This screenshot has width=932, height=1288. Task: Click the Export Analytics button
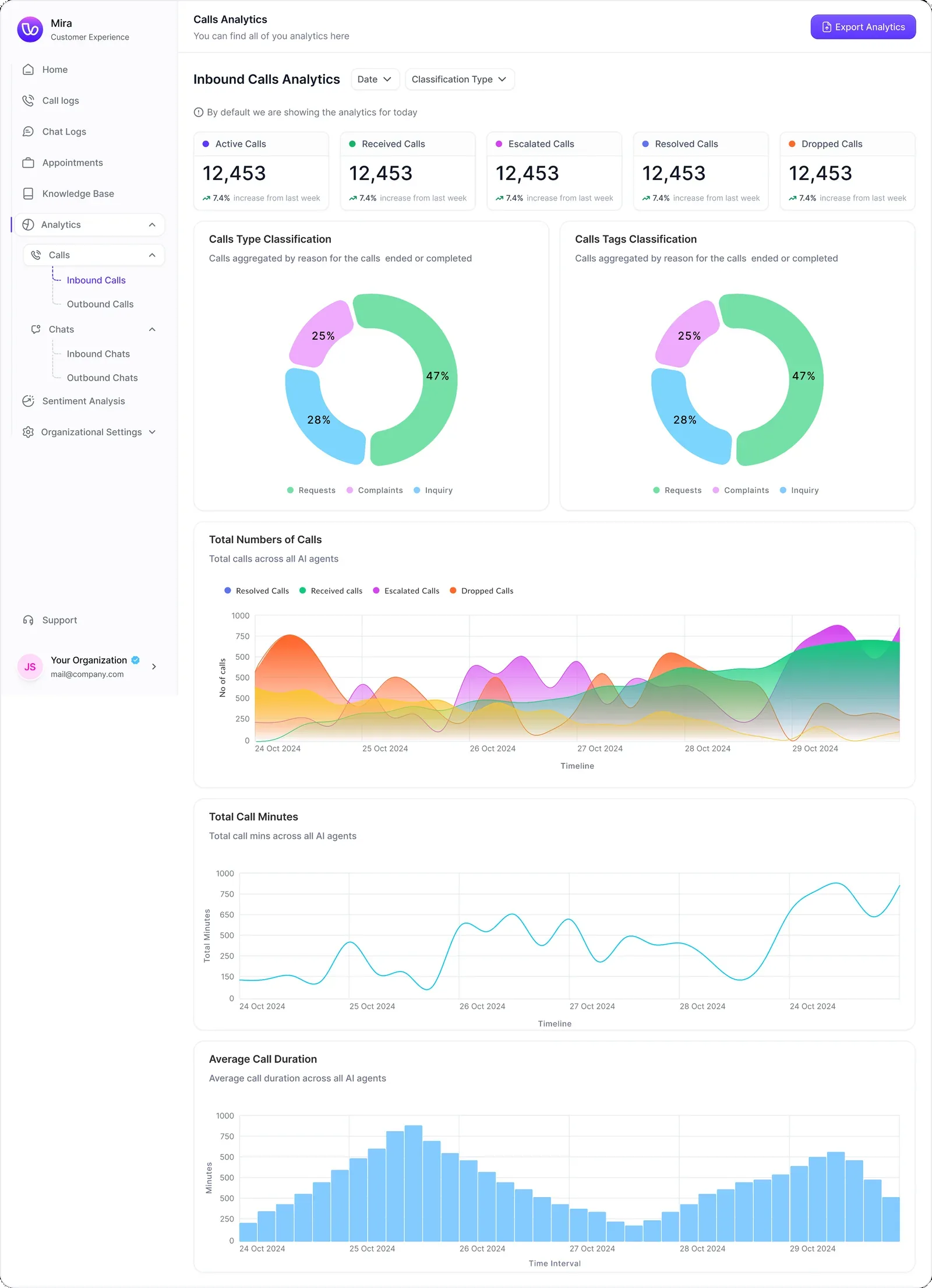(863, 27)
